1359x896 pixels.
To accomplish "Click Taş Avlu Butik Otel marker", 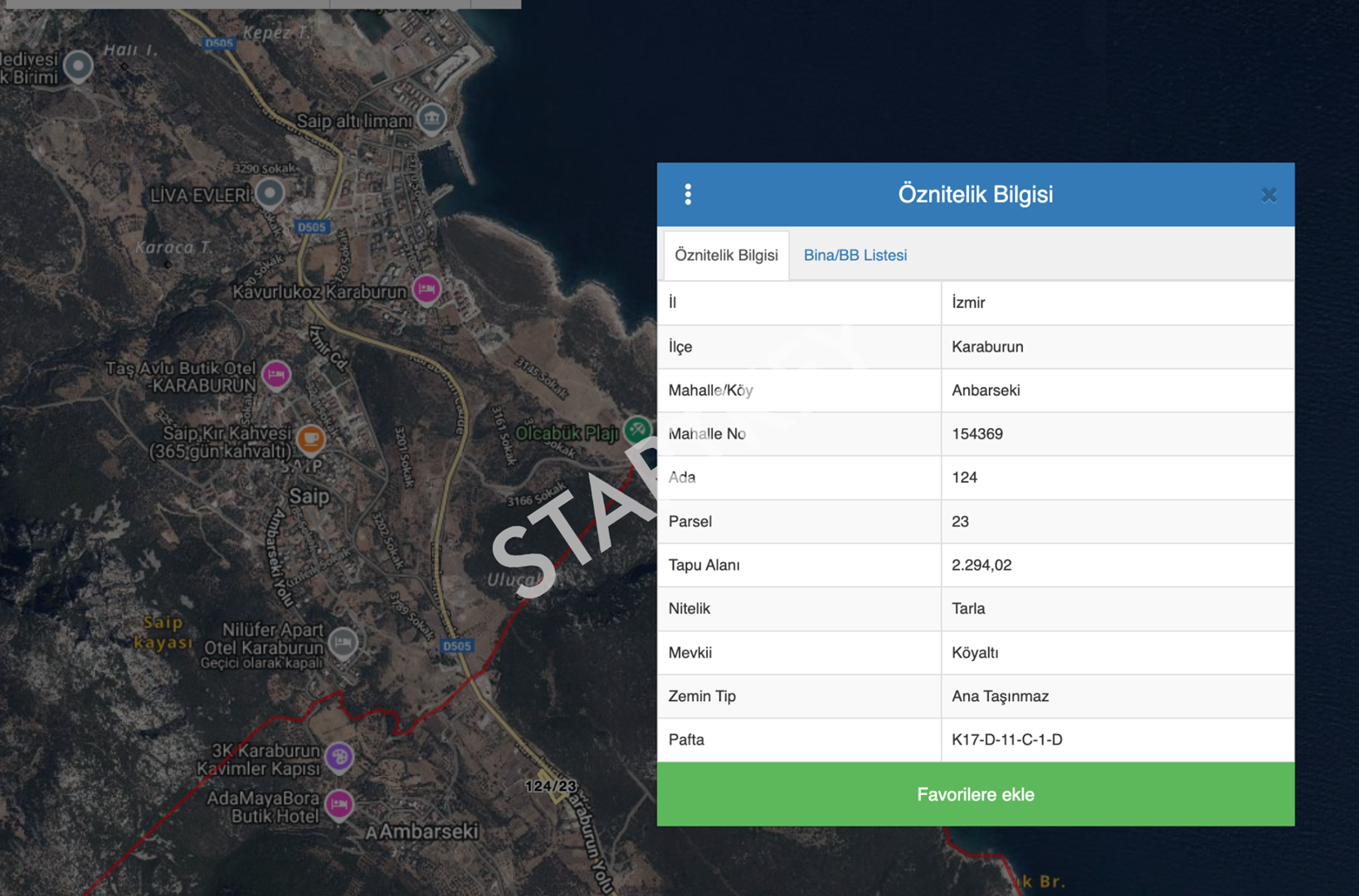I will coord(276,375).
